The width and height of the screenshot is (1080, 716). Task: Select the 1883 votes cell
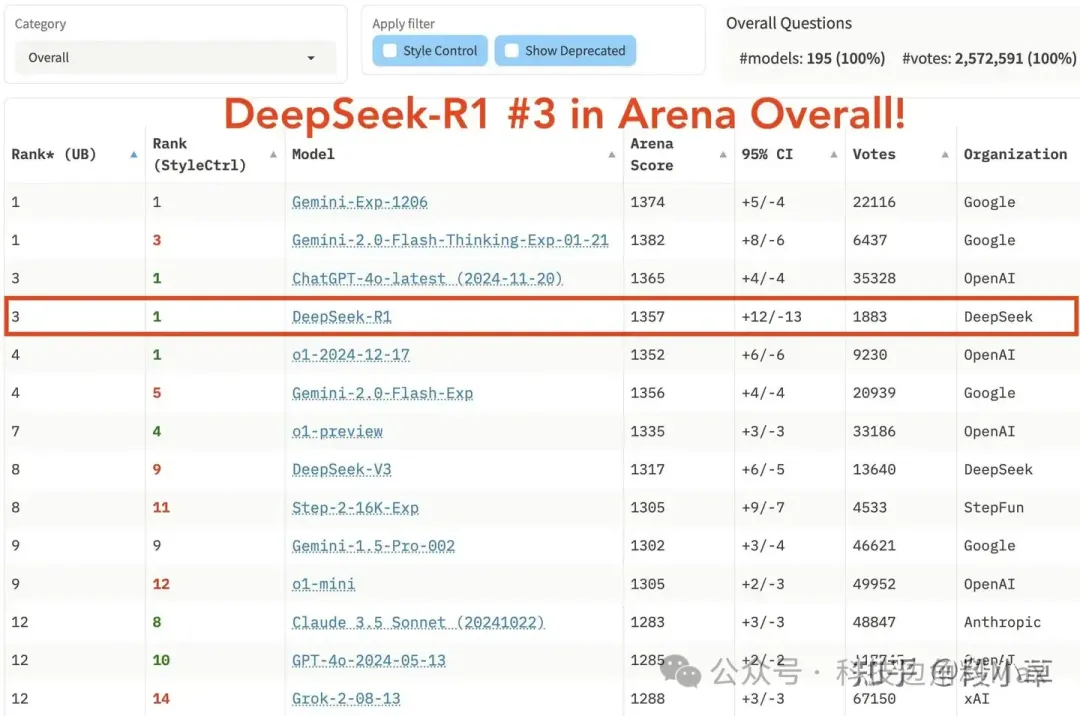point(870,317)
